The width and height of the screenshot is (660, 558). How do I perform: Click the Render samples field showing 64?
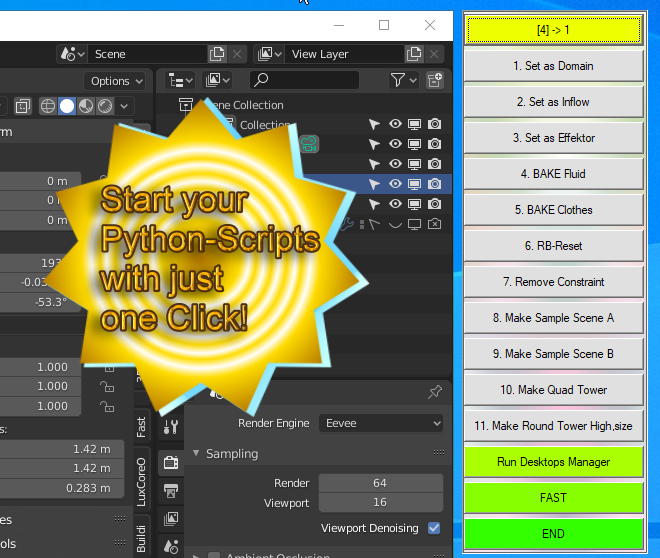point(381,483)
